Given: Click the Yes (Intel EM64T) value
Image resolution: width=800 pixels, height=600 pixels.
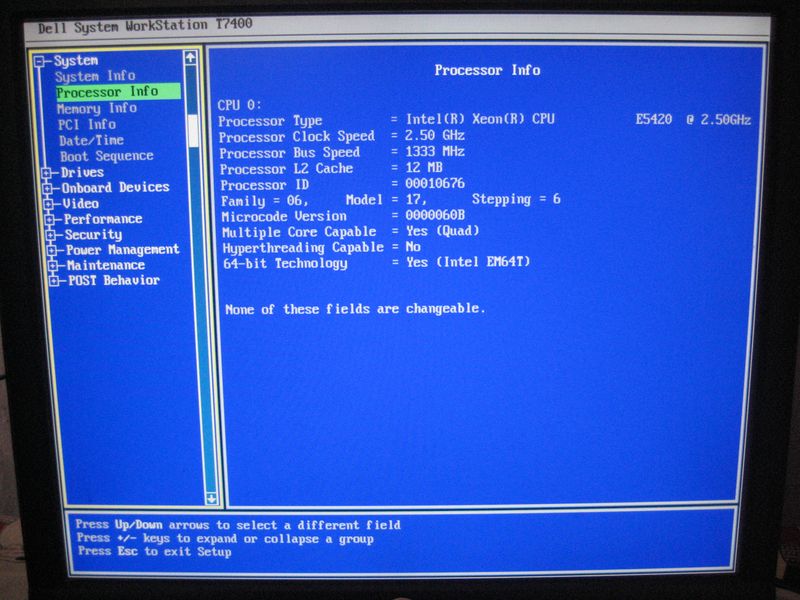Looking at the screenshot, I should click(x=468, y=262).
